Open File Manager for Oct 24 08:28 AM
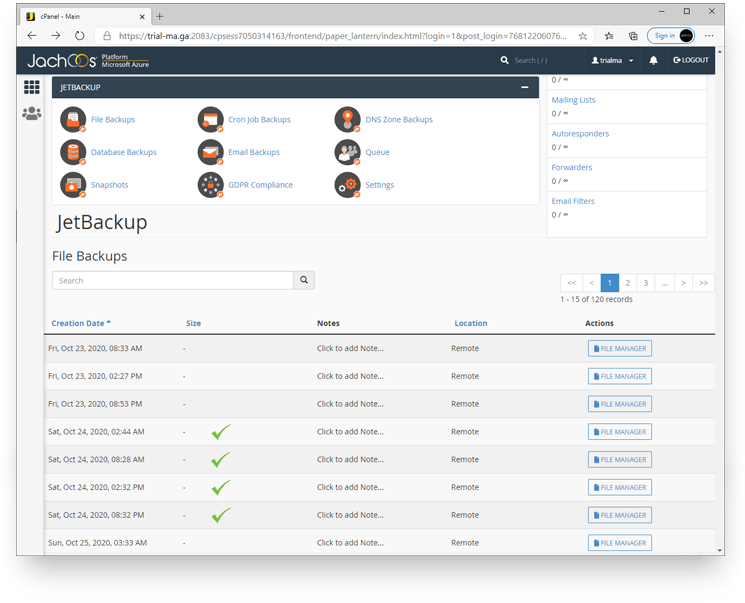Screen dimensions: 745x603 pos(620,459)
